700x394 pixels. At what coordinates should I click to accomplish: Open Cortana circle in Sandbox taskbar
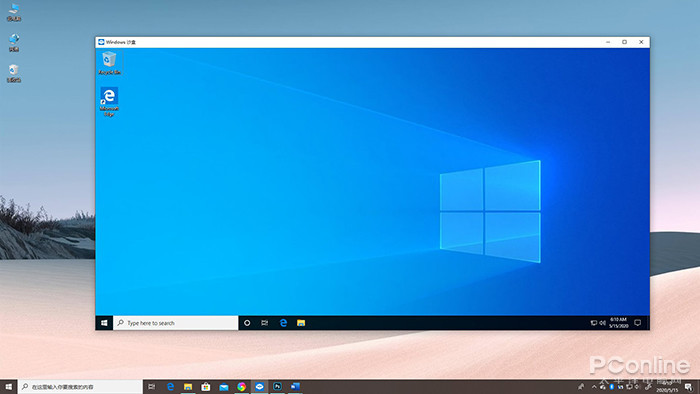[x=247, y=323]
